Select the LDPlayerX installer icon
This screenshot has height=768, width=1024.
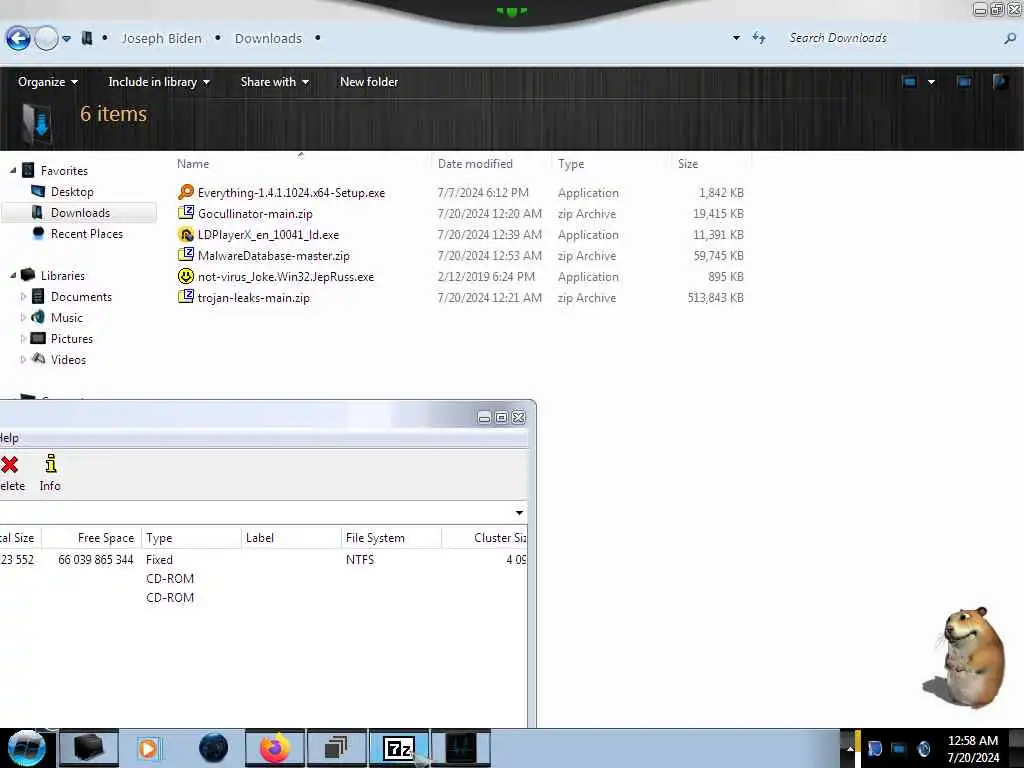(x=186, y=234)
